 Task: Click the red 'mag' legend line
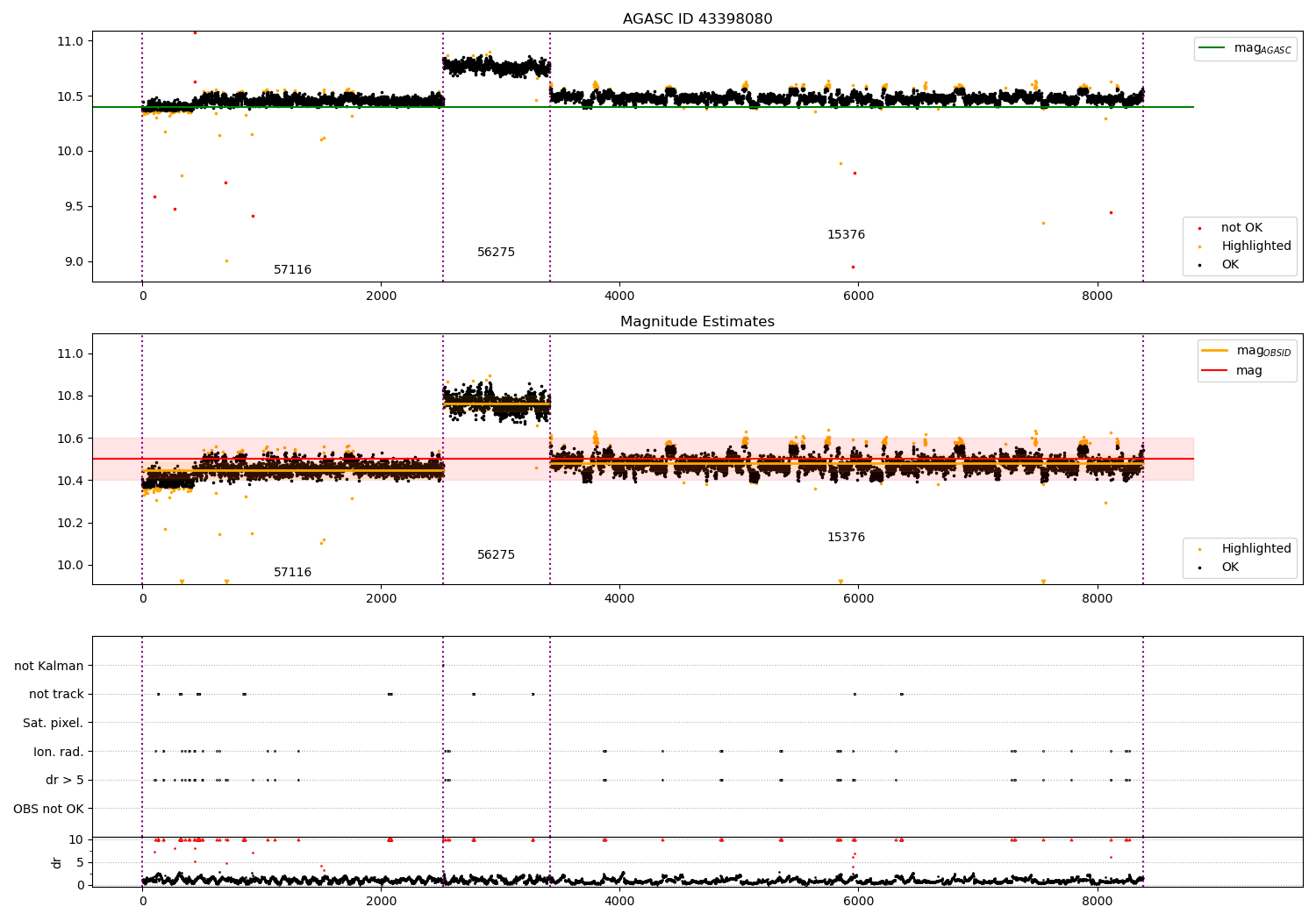pyautogui.click(x=1215, y=371)
